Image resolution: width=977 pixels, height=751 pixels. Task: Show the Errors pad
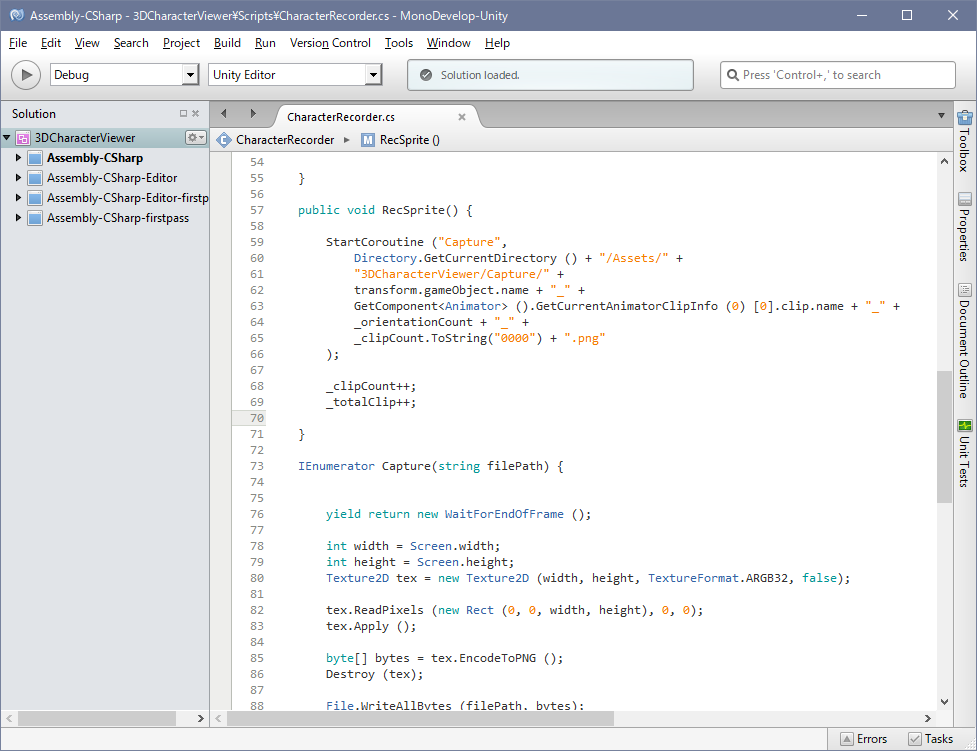[x=862, y=739]
